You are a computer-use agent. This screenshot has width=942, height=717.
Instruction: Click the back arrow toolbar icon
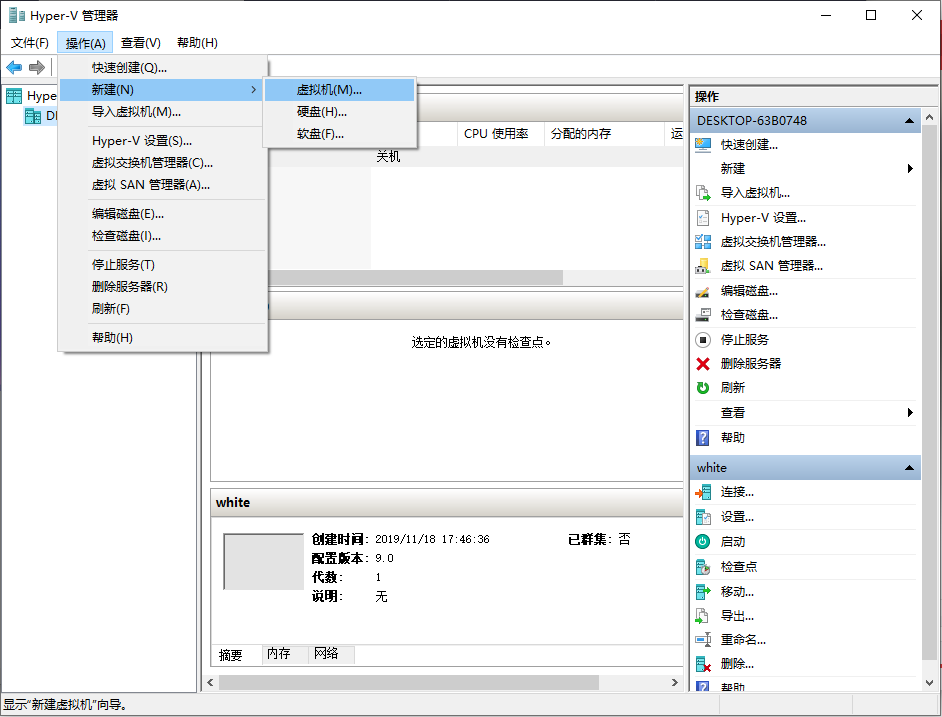[x=14, y=67]
